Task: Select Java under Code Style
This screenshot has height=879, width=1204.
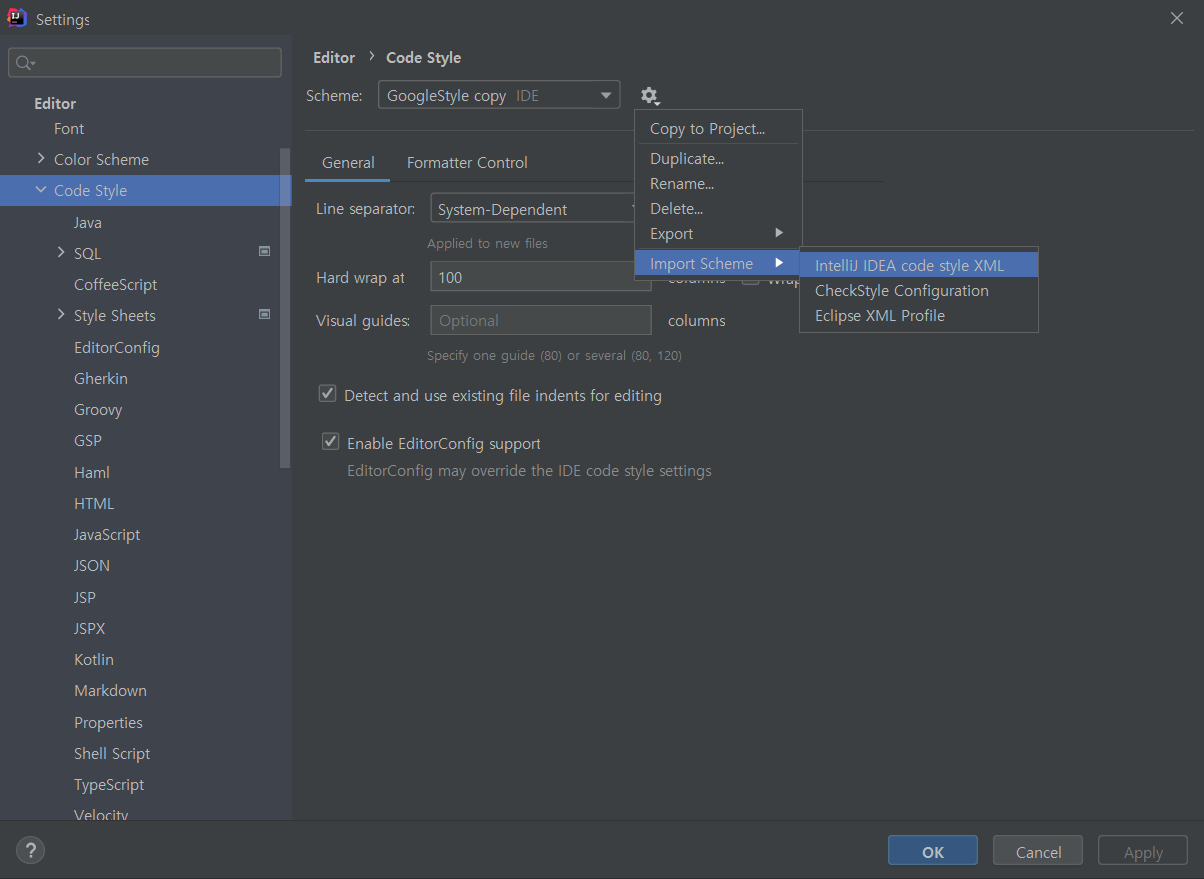Action: (88, 222)
